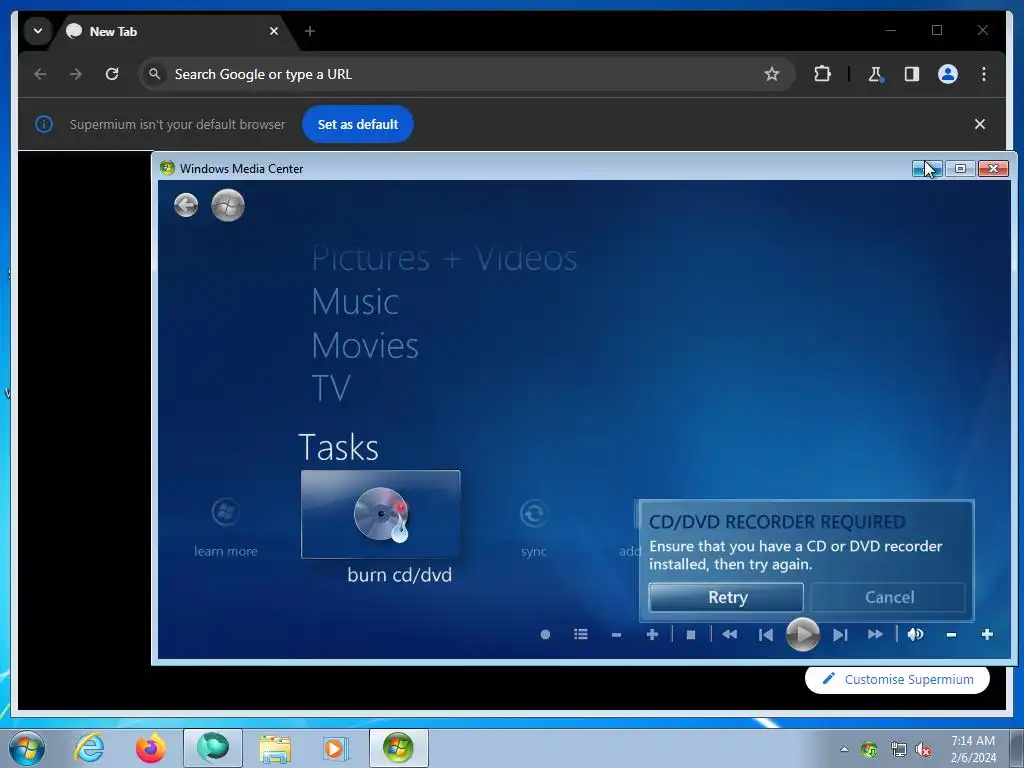Skip to next track button
The image size is (1024, 768).
(x=840, y=634)
